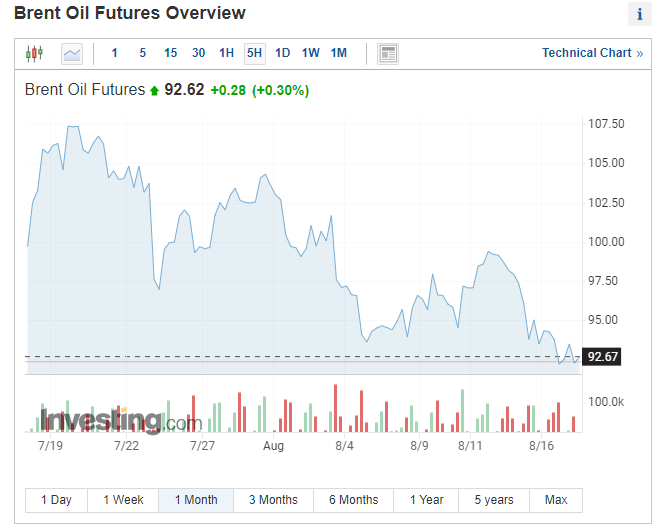Show the 1 Day time range

(x=56, y=500)
